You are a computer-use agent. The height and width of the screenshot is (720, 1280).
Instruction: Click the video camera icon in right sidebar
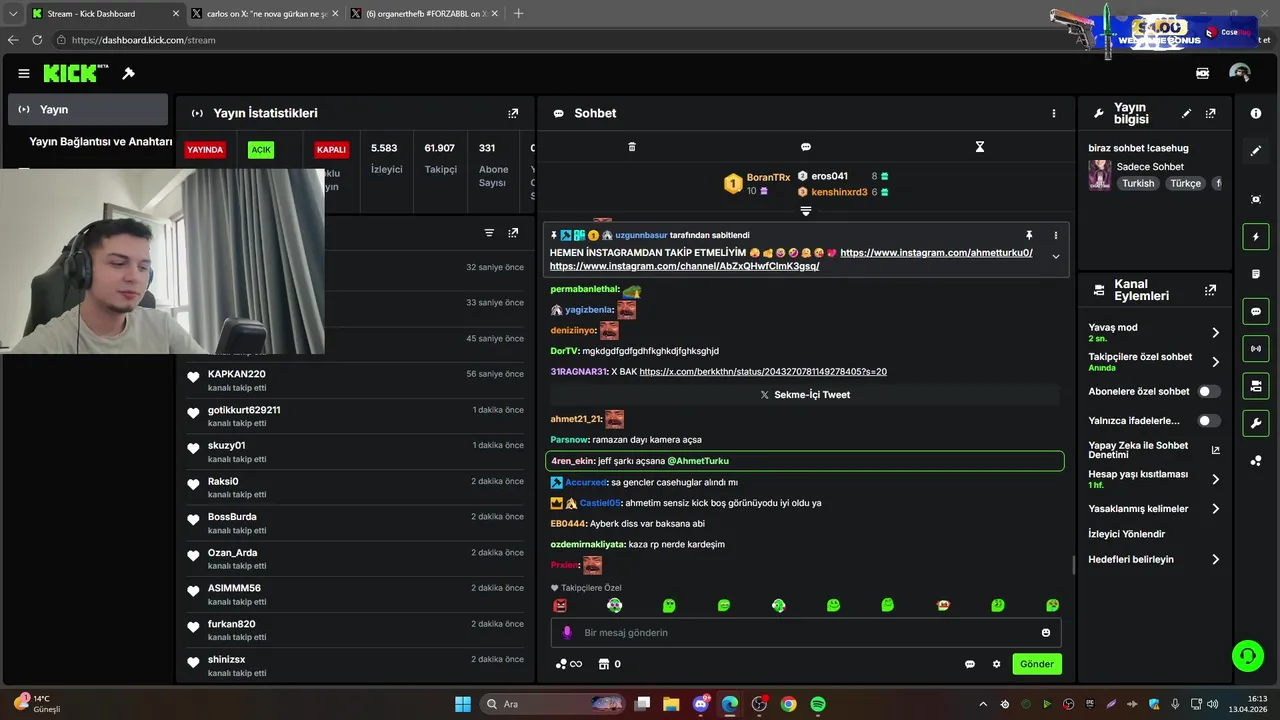click(x=1256, y=386)
